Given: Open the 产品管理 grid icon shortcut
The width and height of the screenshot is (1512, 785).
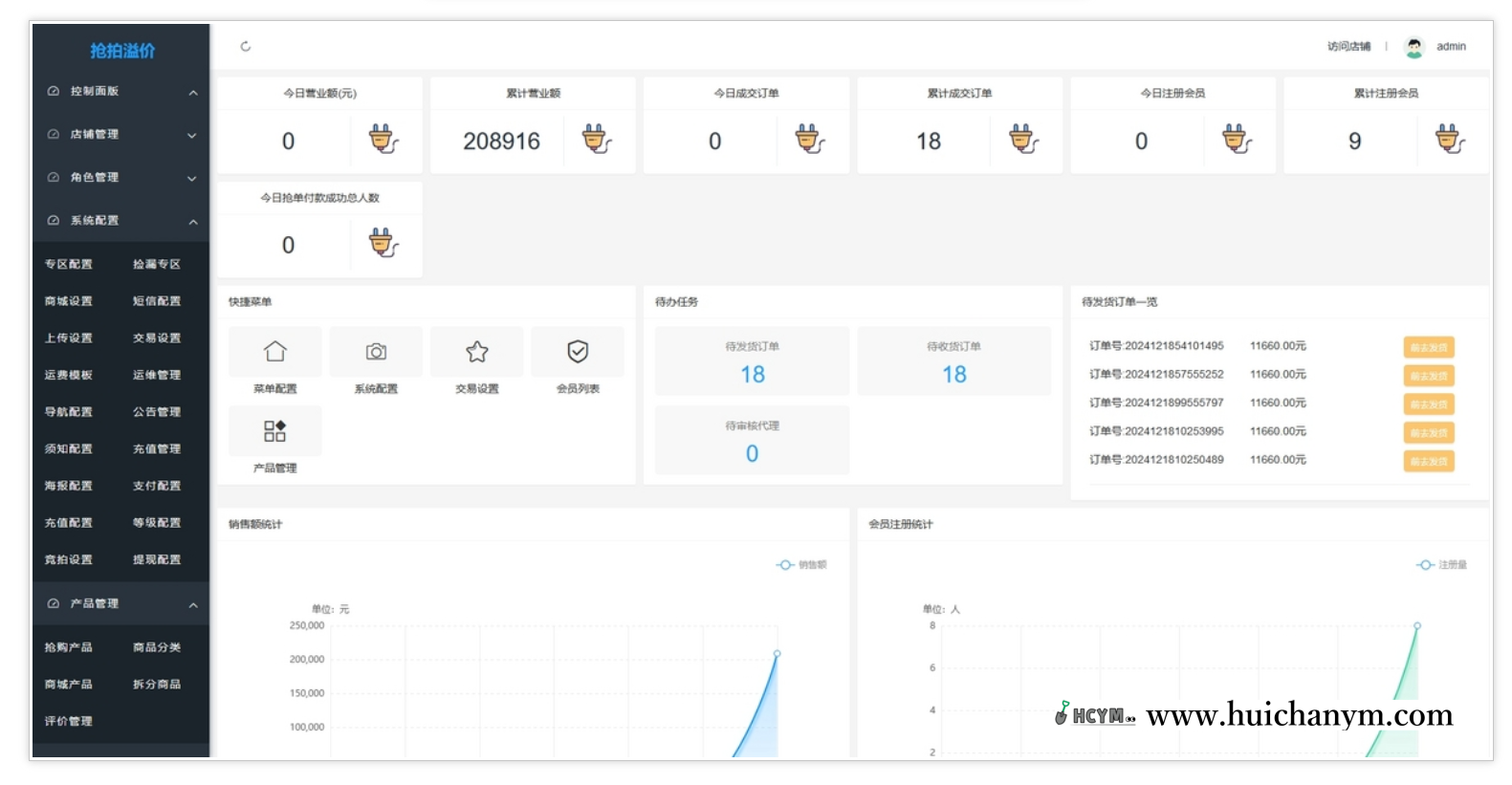Looking at the screenshot, I should click(274, 431).
